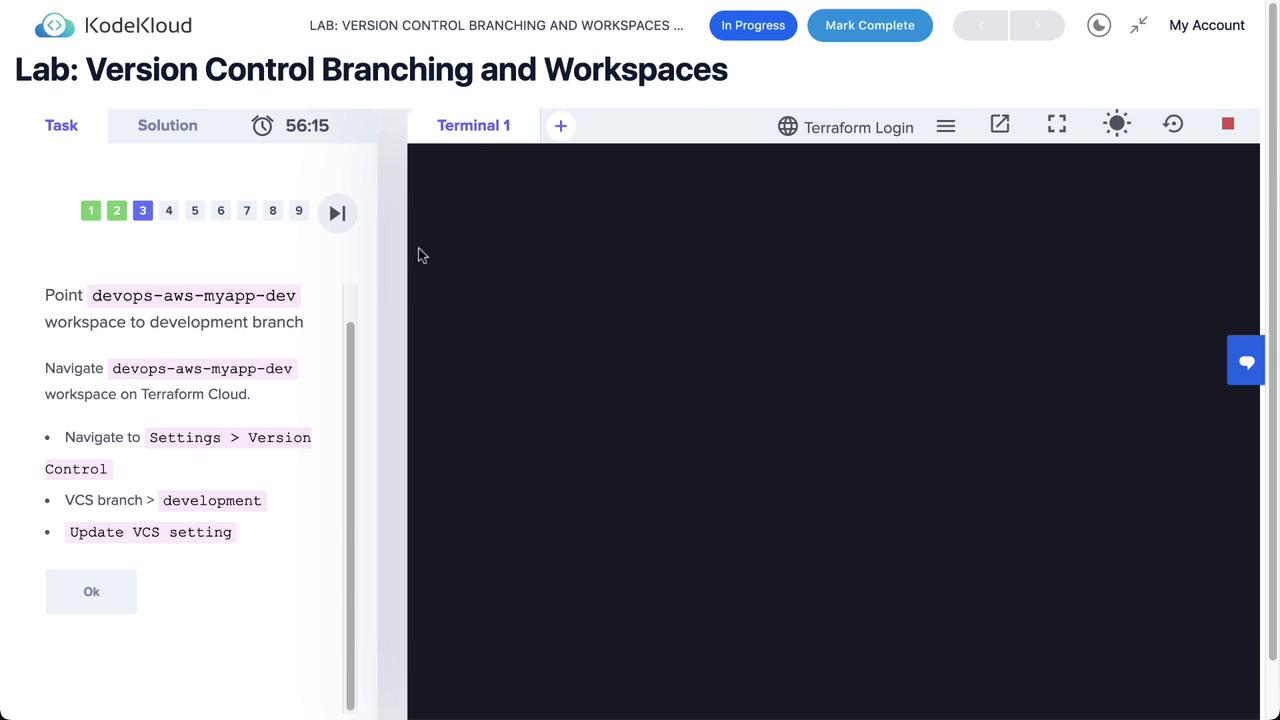Toggle terminal fullscreen mode
The height and width of the screenshot is (720, 1280).
pos(1057,124)
